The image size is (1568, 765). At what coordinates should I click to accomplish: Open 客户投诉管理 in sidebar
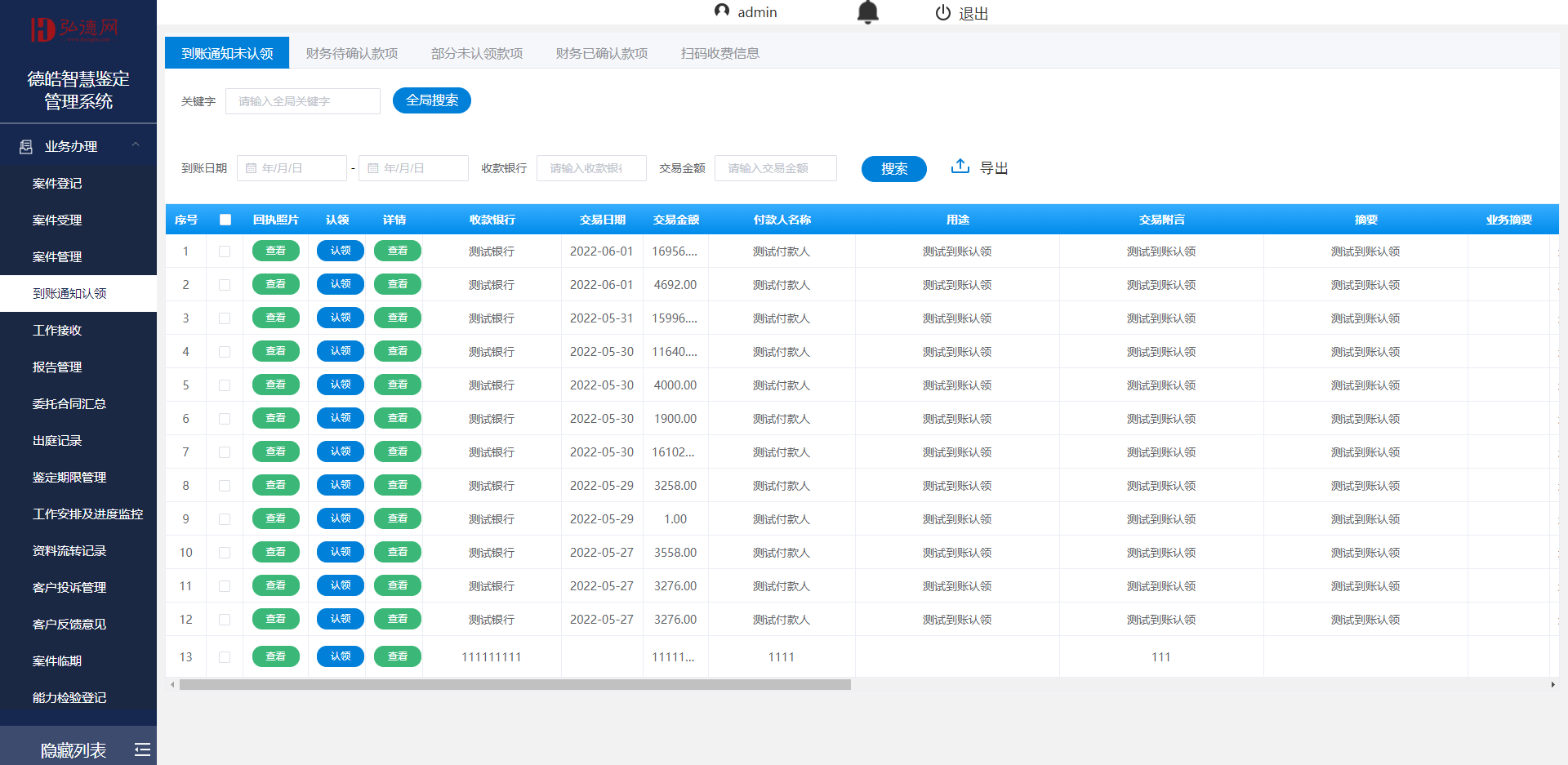pos(78,587)
